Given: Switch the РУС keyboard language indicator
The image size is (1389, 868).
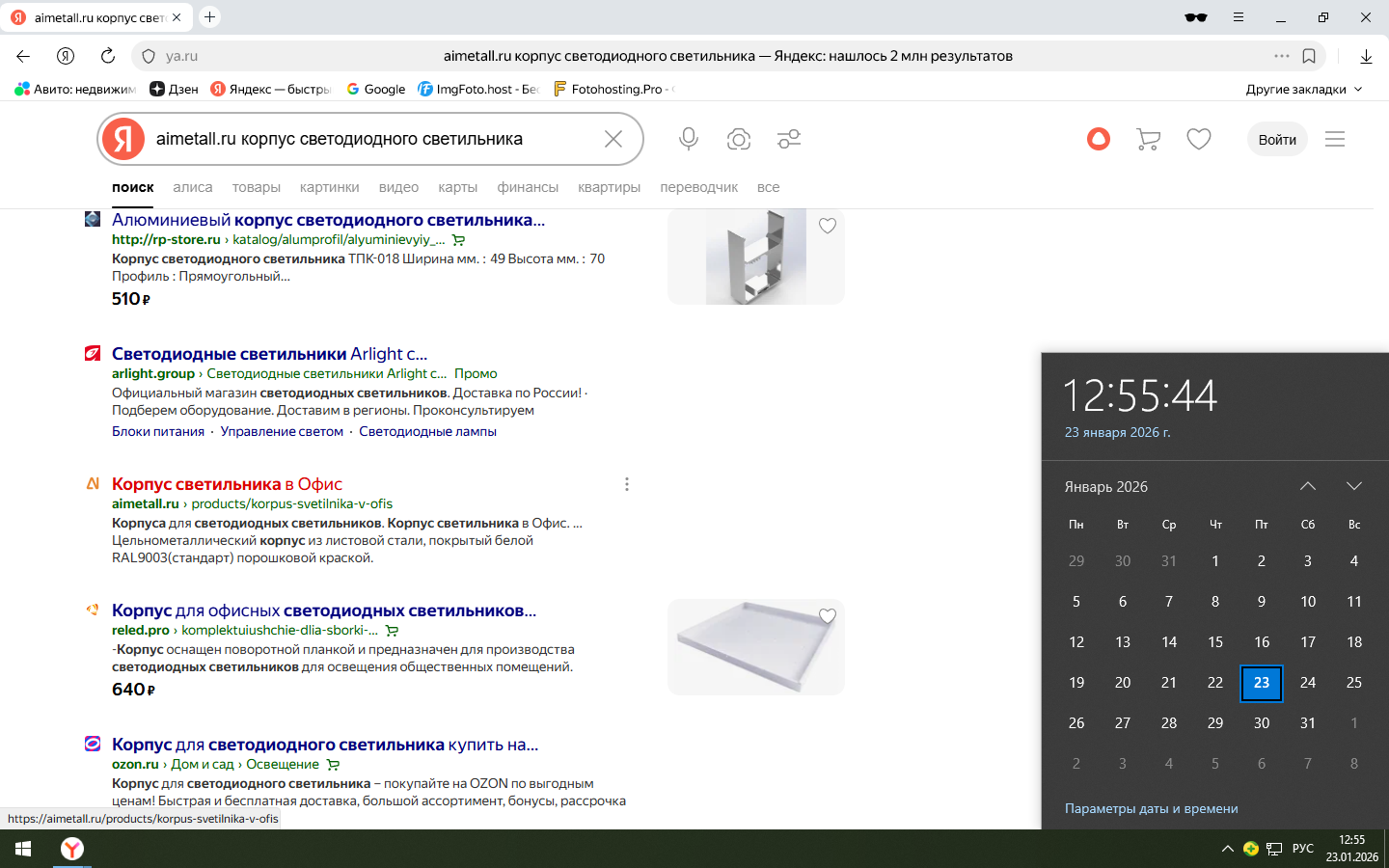Looking at the screenshot, I should click(x=1303, y=849).
